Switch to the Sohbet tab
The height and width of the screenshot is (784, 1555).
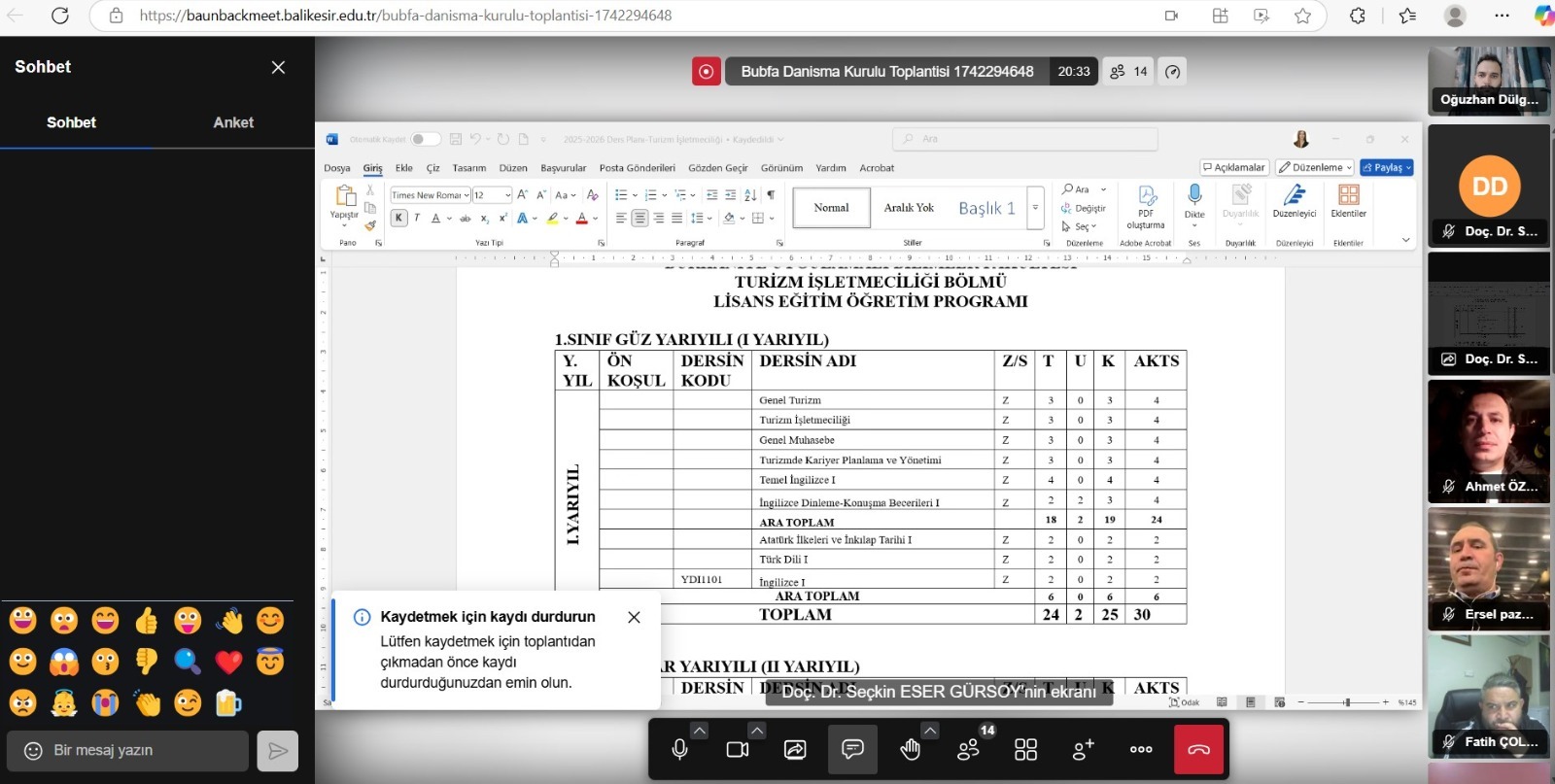[71, 122]
